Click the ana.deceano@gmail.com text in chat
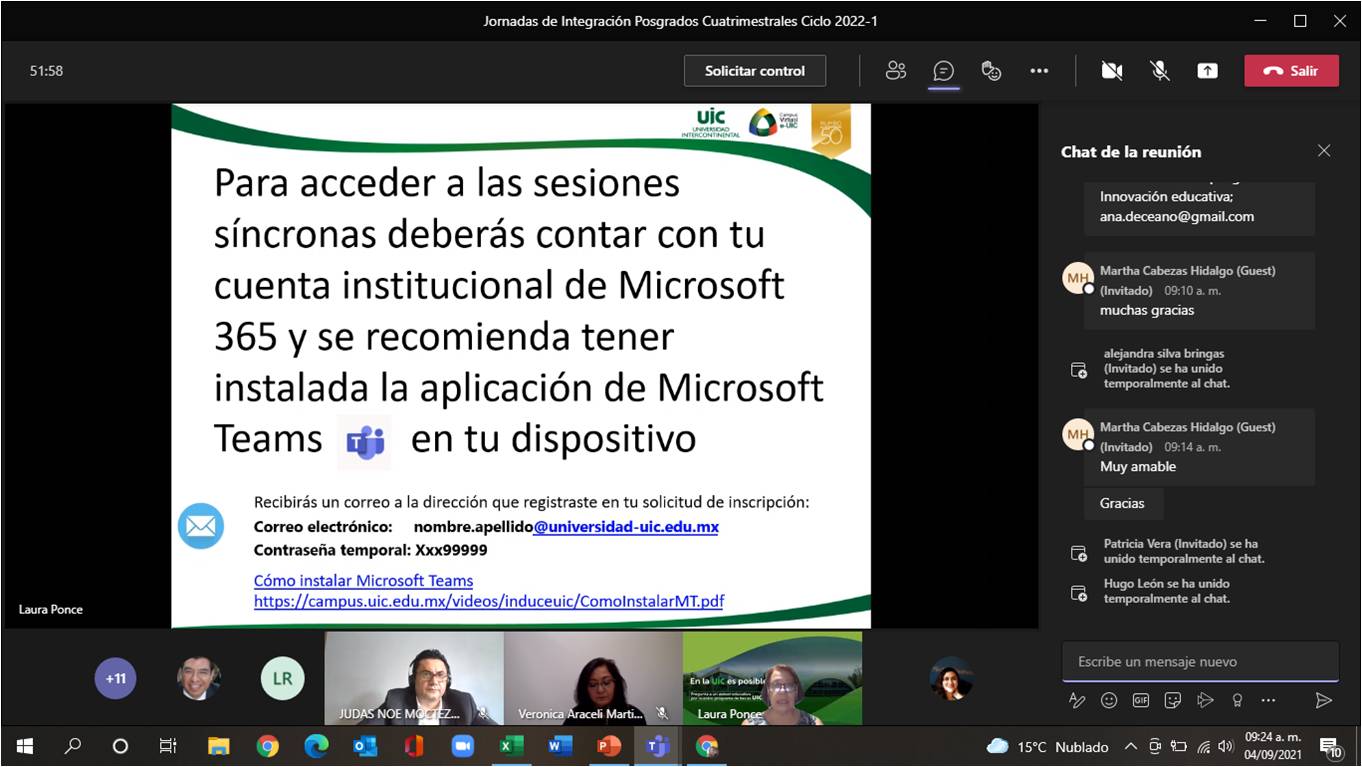The width and height of the screenshot is (1362, 767). (1177, 216)
